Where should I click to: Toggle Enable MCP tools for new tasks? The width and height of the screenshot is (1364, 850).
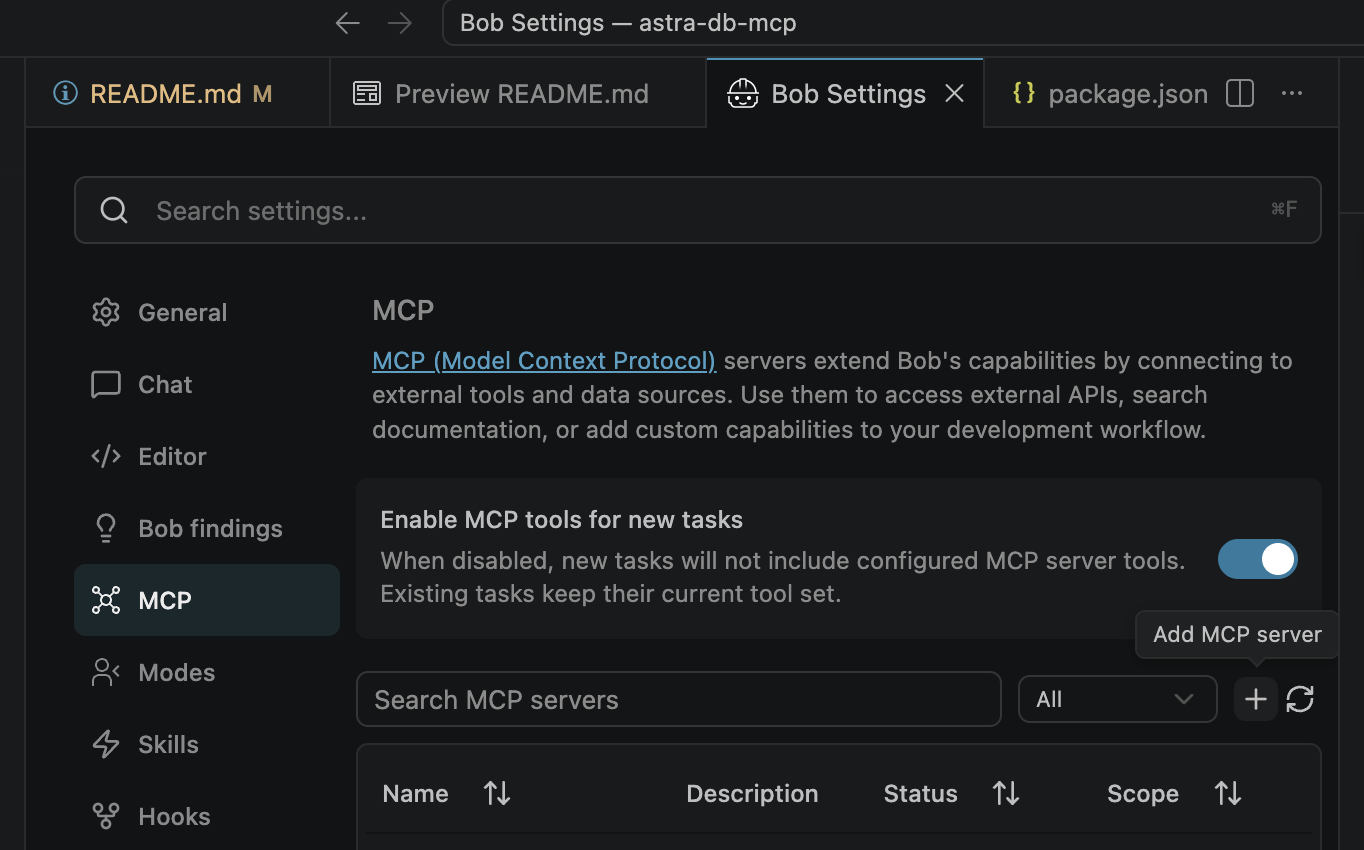(1258, 560)
